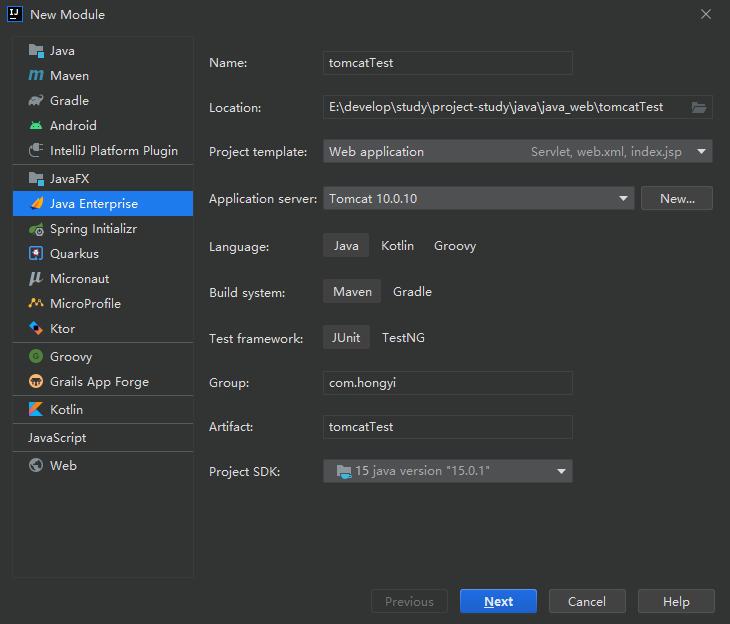Select JavaScript in the module type list
730x624 pixels.
pyautogui.click(x=57, y=438)
